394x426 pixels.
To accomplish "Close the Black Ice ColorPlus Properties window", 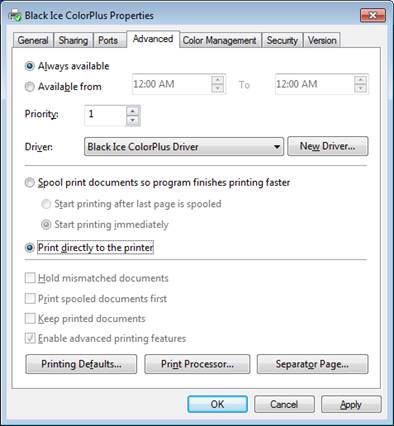I will click(x=373, y=15).
